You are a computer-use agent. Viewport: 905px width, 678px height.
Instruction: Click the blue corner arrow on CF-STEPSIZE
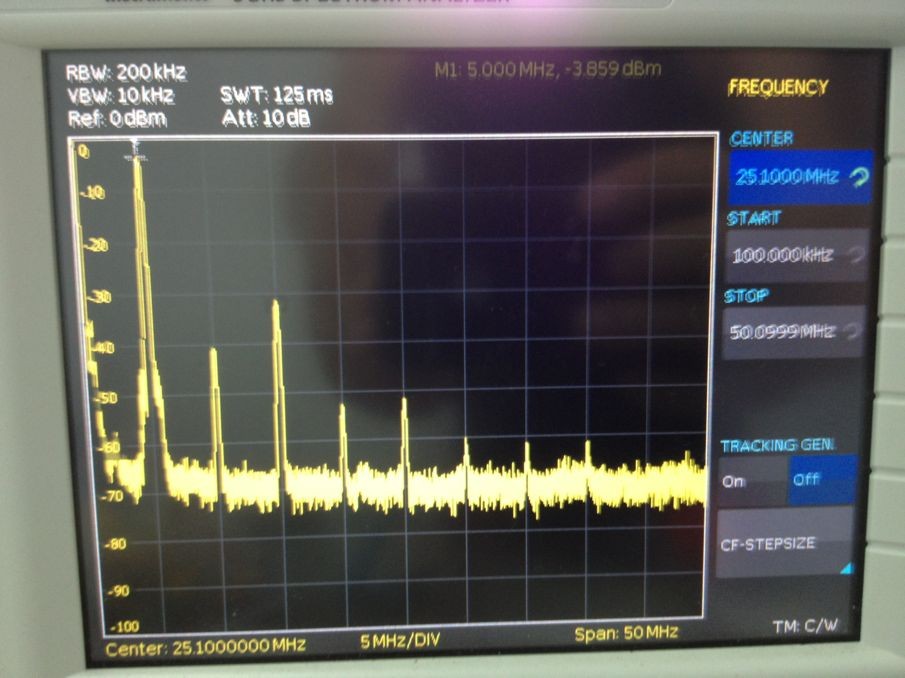[x=846, y=568]
